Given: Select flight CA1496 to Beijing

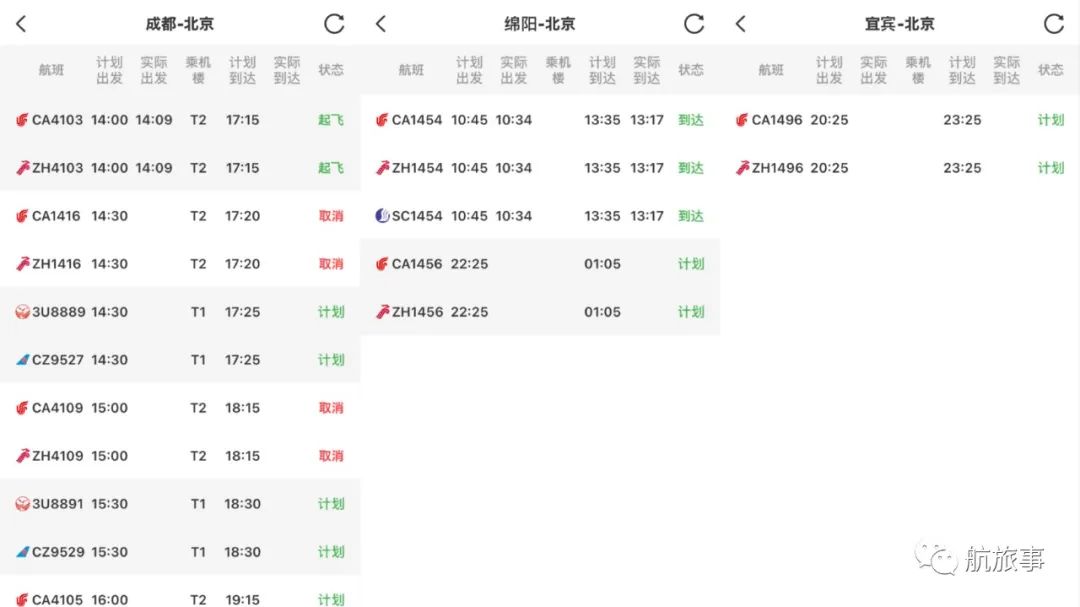Looking at the screenshot, I should coord(900,120).
